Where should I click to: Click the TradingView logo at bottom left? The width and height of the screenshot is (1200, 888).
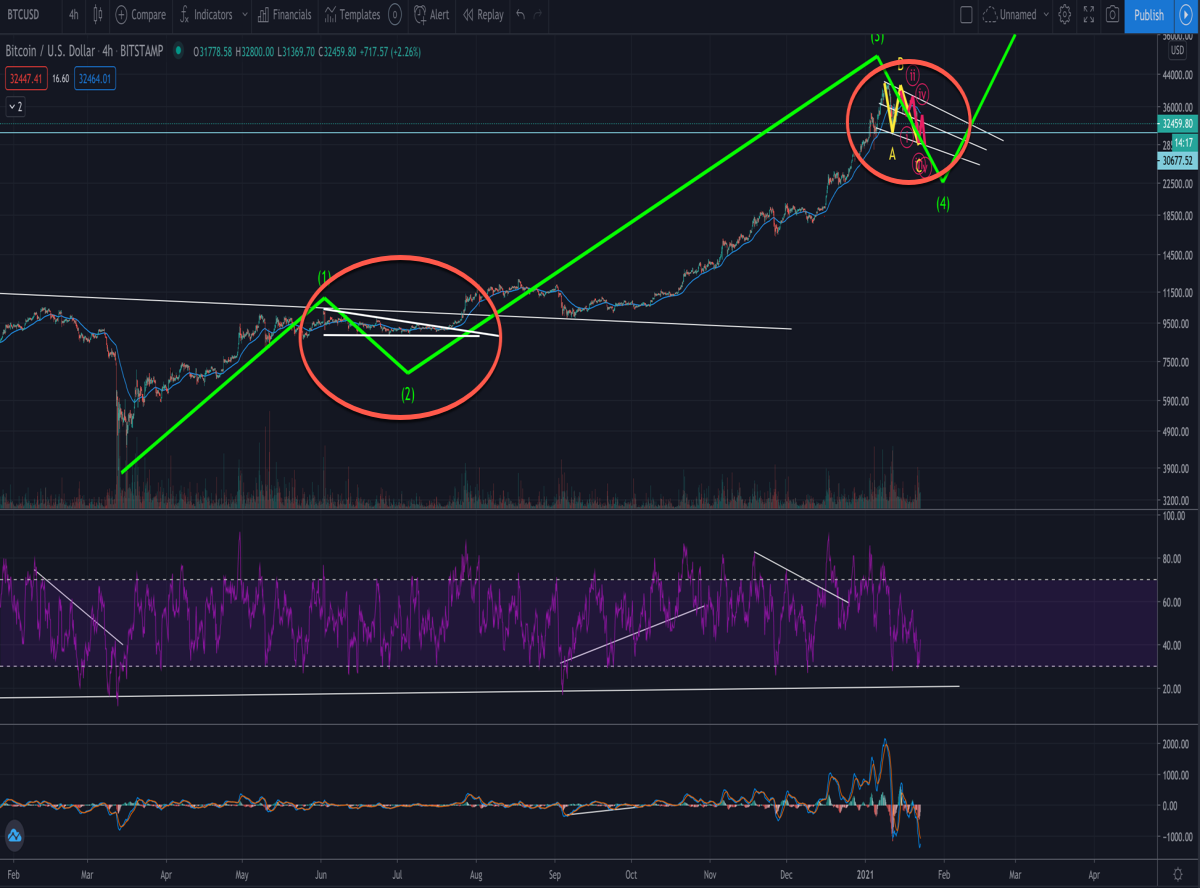15,835
